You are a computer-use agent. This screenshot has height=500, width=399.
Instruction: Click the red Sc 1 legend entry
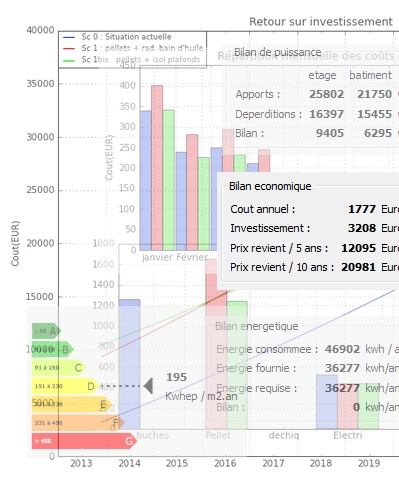(133, 48)
